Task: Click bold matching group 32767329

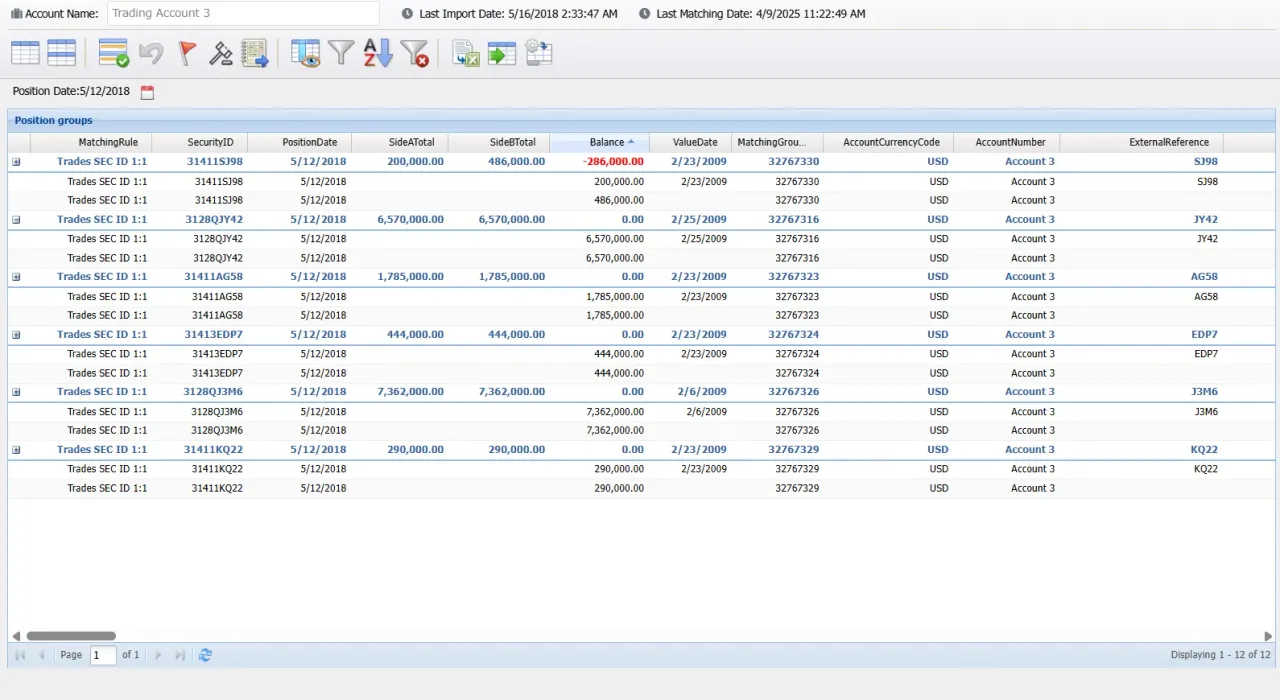Action: [x=794, y=450]
